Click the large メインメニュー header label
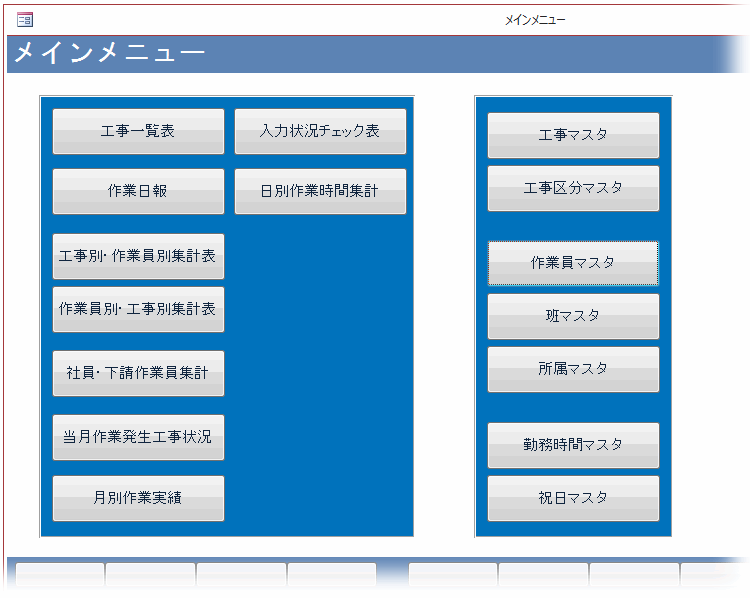The width and height of the screenshot is (750, 598). click(x=109, y=54)
